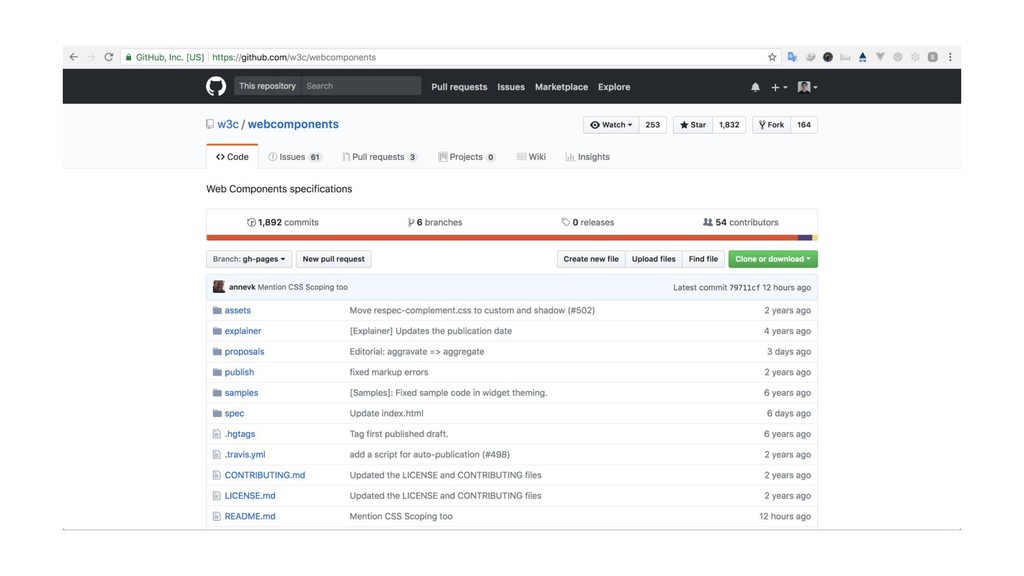This screenshot has width=1024, height=576.
Task: Click the New pull request button
Action: [x=334, y=259]
